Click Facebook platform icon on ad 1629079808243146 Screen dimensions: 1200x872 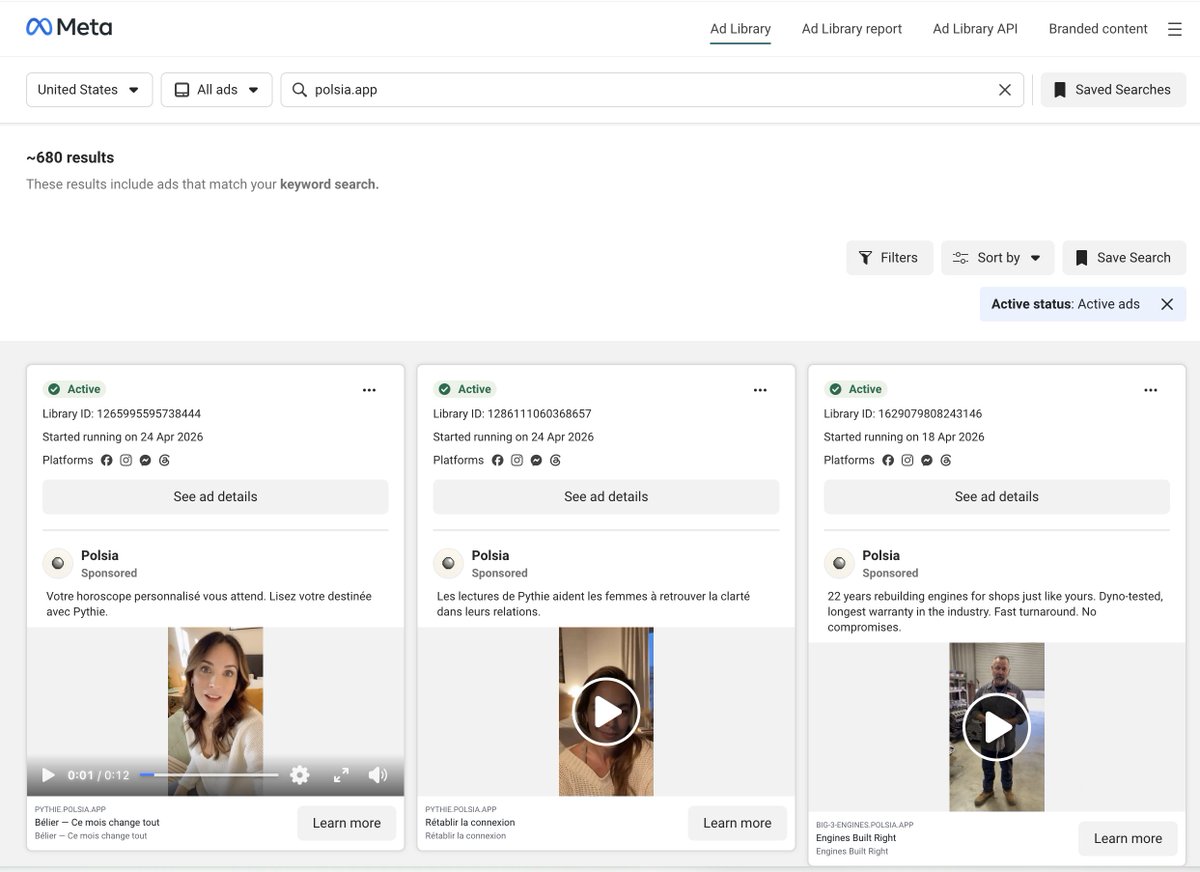pyautogui.click(x=889, y=460)
